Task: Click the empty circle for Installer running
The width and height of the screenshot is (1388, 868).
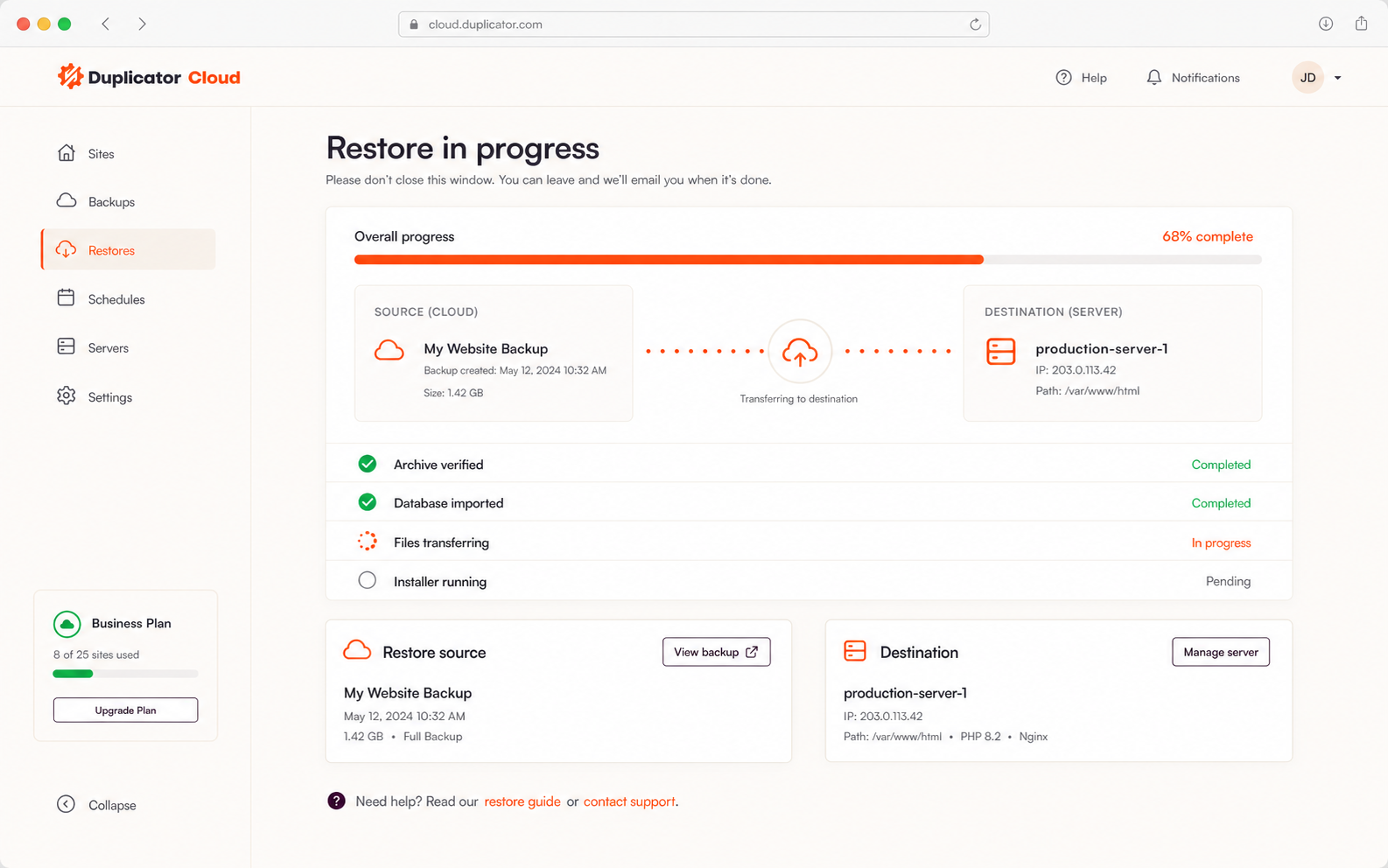Action: click(368, 580)
